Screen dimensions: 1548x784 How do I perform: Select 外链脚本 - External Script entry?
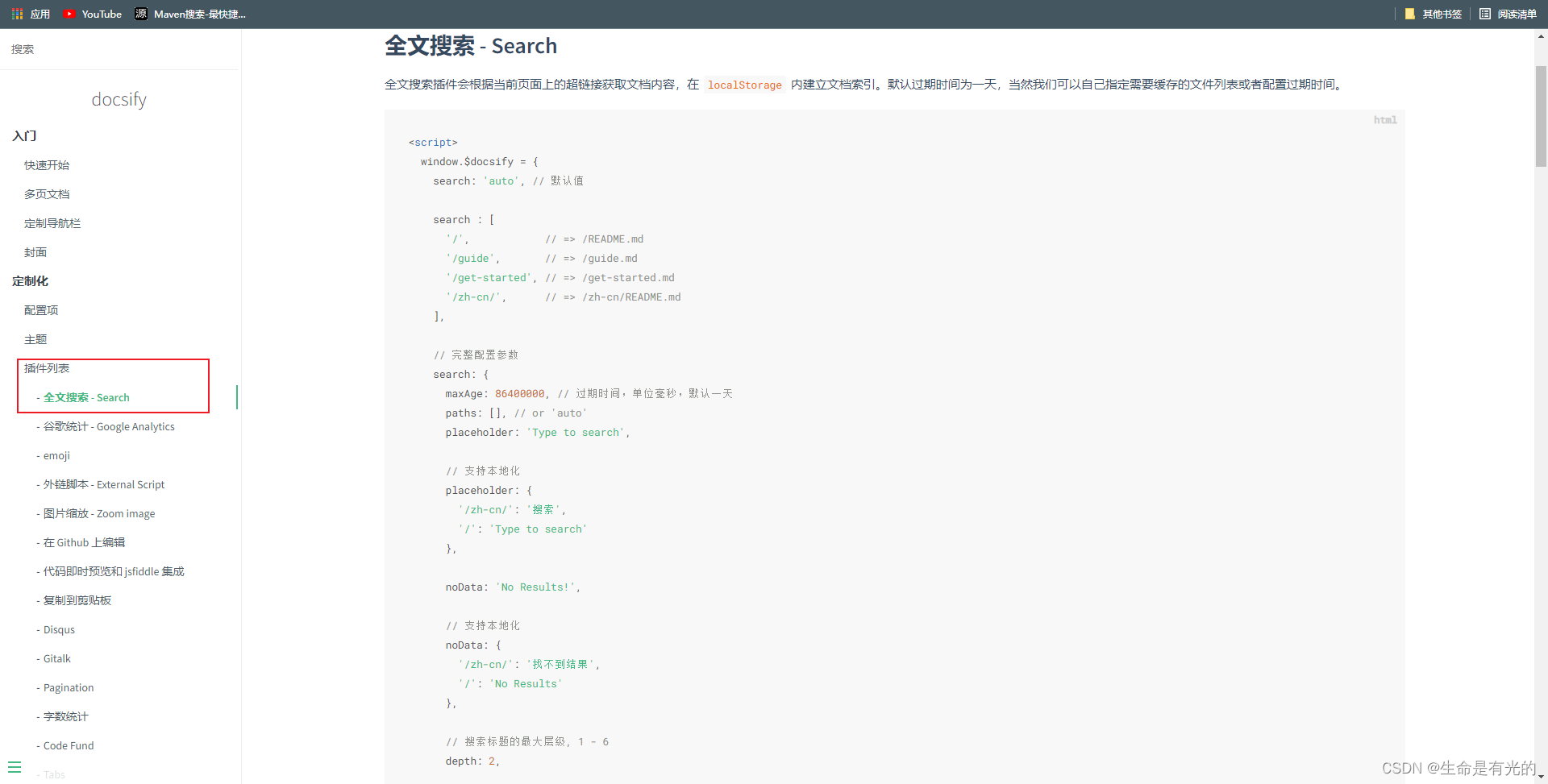tap(104, 484)
